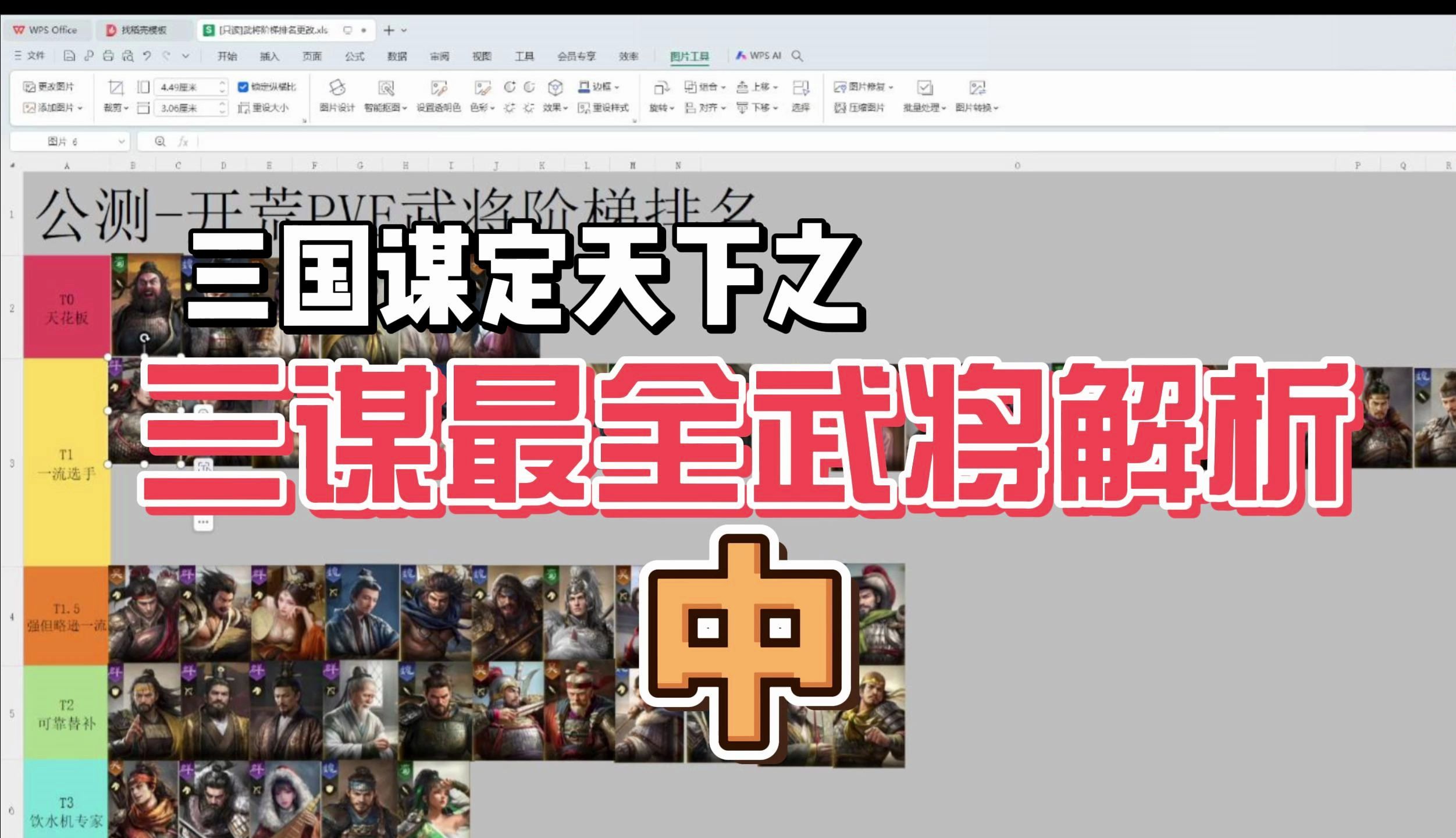Viewport: 1456px width, 838px height.
Task: Expand the 图片修复 picture repair dropdown
Action: [891, 87]
